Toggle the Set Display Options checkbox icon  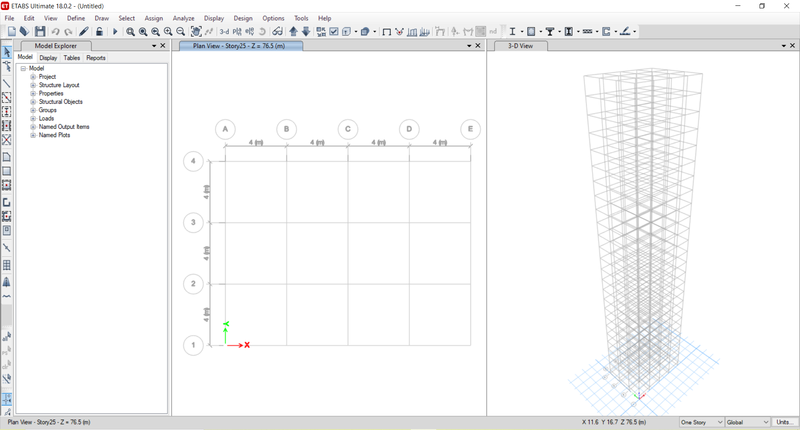333,32
